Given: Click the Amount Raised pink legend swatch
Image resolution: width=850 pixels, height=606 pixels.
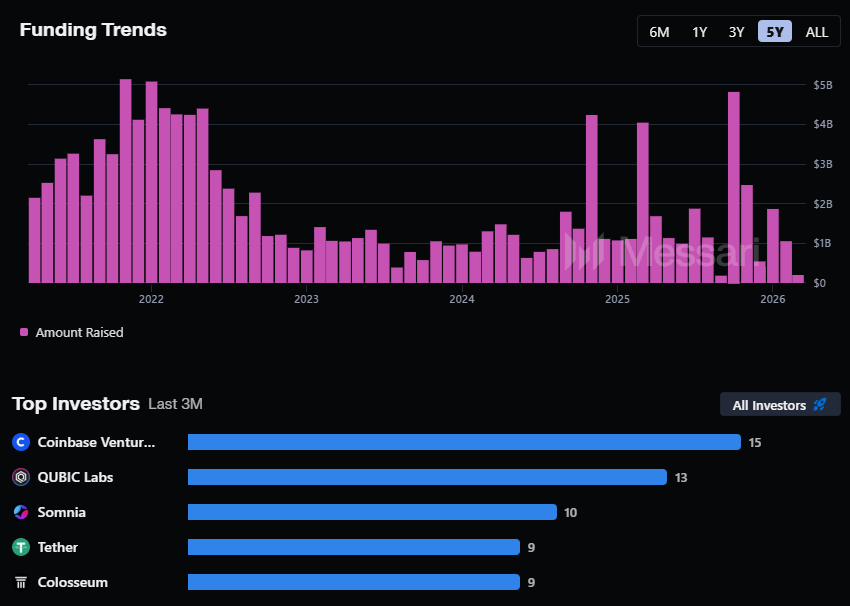Looking at the screenshot, I should [x=24, y=332].
